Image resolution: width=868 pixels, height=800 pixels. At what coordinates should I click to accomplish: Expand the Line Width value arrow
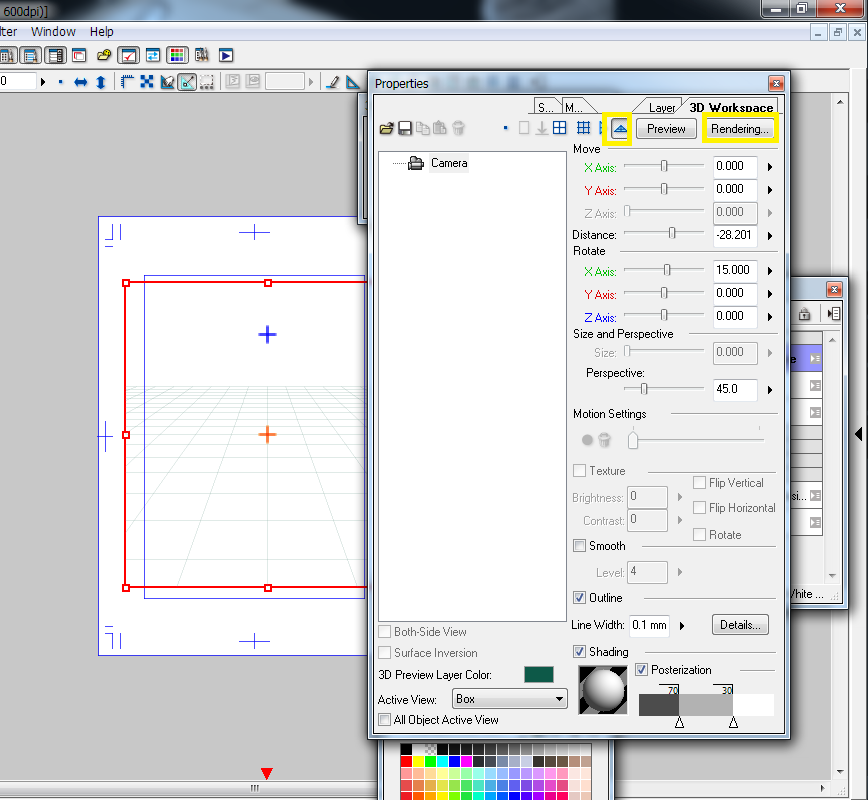(682, 626)
